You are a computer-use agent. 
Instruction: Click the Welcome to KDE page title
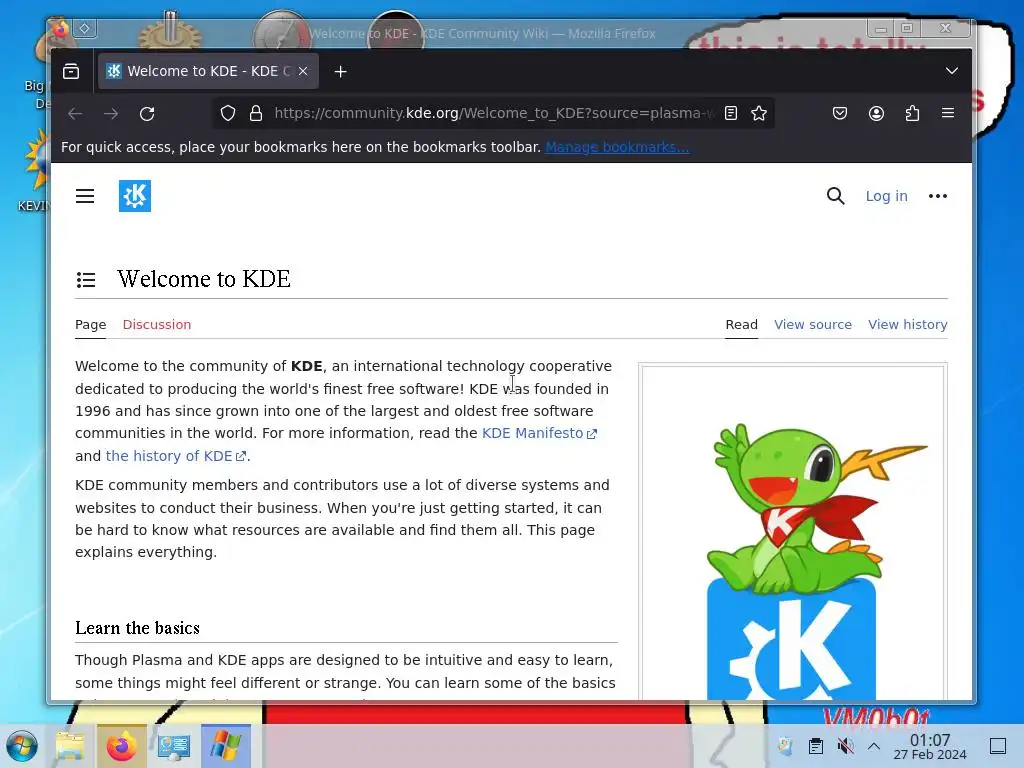204,279
